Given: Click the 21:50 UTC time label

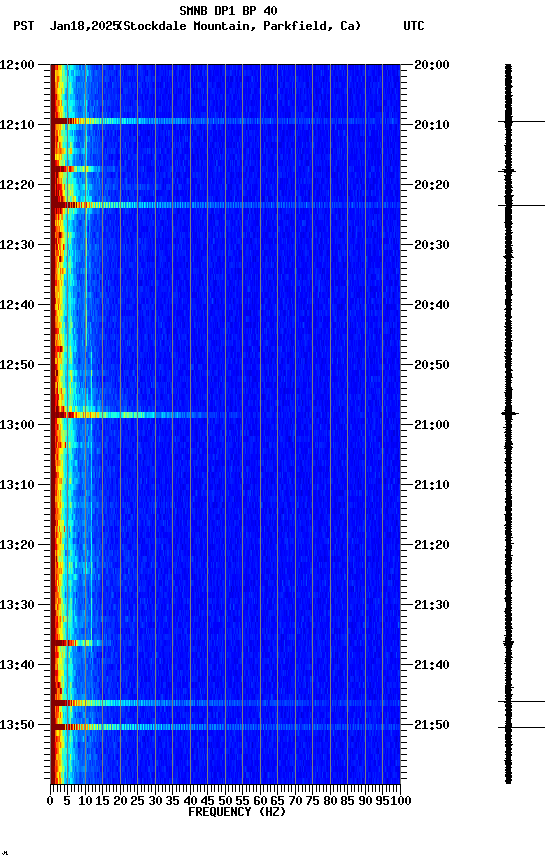Looking at the screenshot, I should point(431,725).
